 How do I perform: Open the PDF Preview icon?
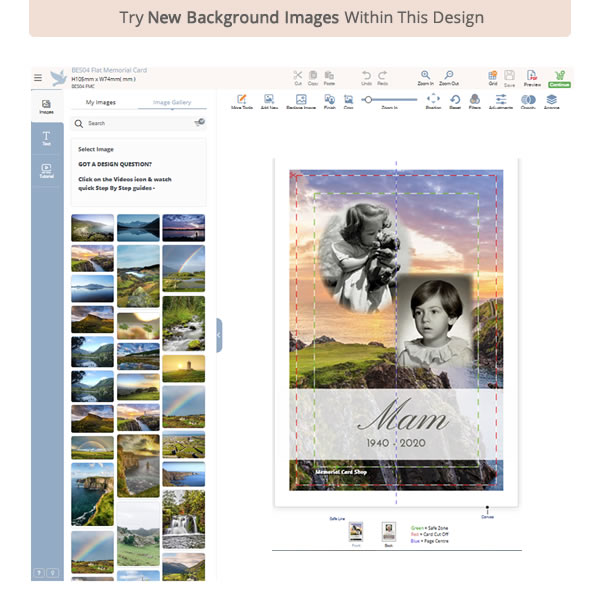click(x=532, y=77)
